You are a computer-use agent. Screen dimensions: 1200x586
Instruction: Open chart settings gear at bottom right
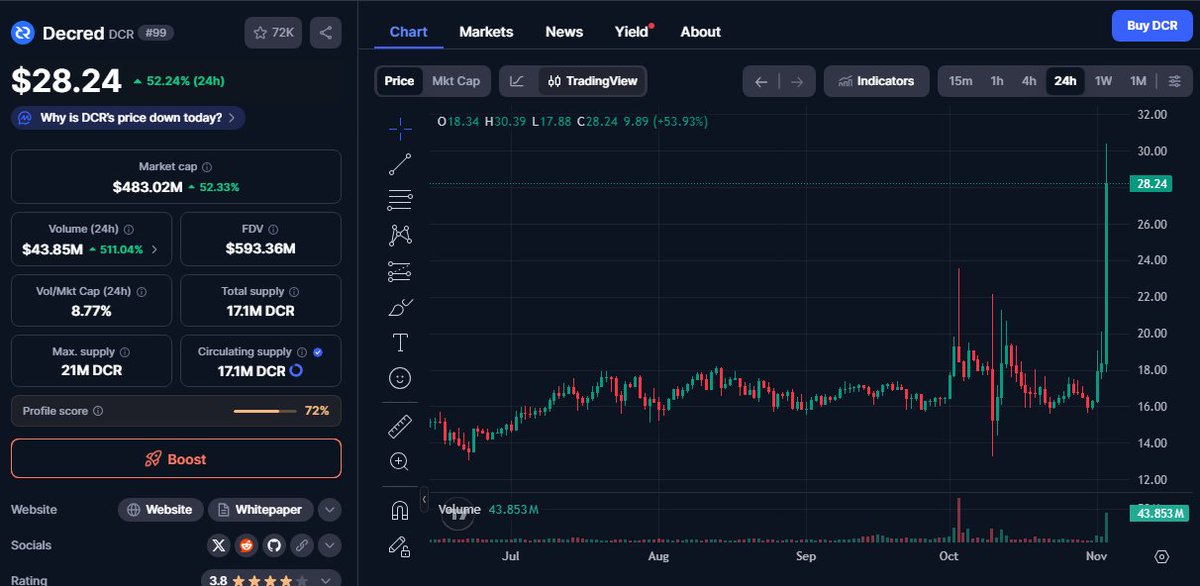pos(1161,557)
